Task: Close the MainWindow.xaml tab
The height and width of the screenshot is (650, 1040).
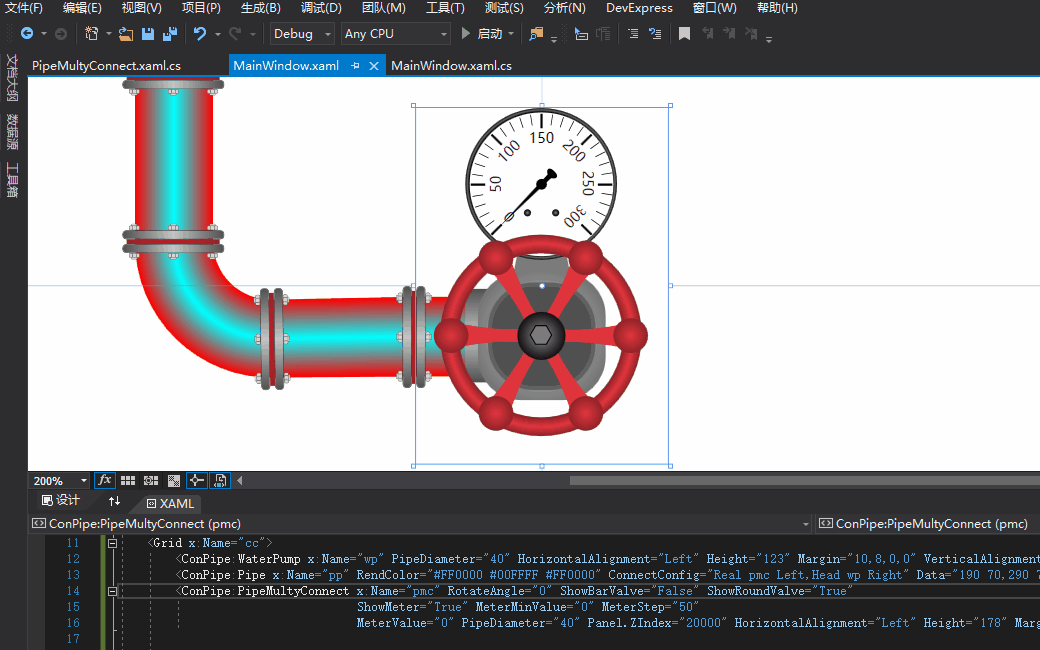Action: (x=373, y=66)
